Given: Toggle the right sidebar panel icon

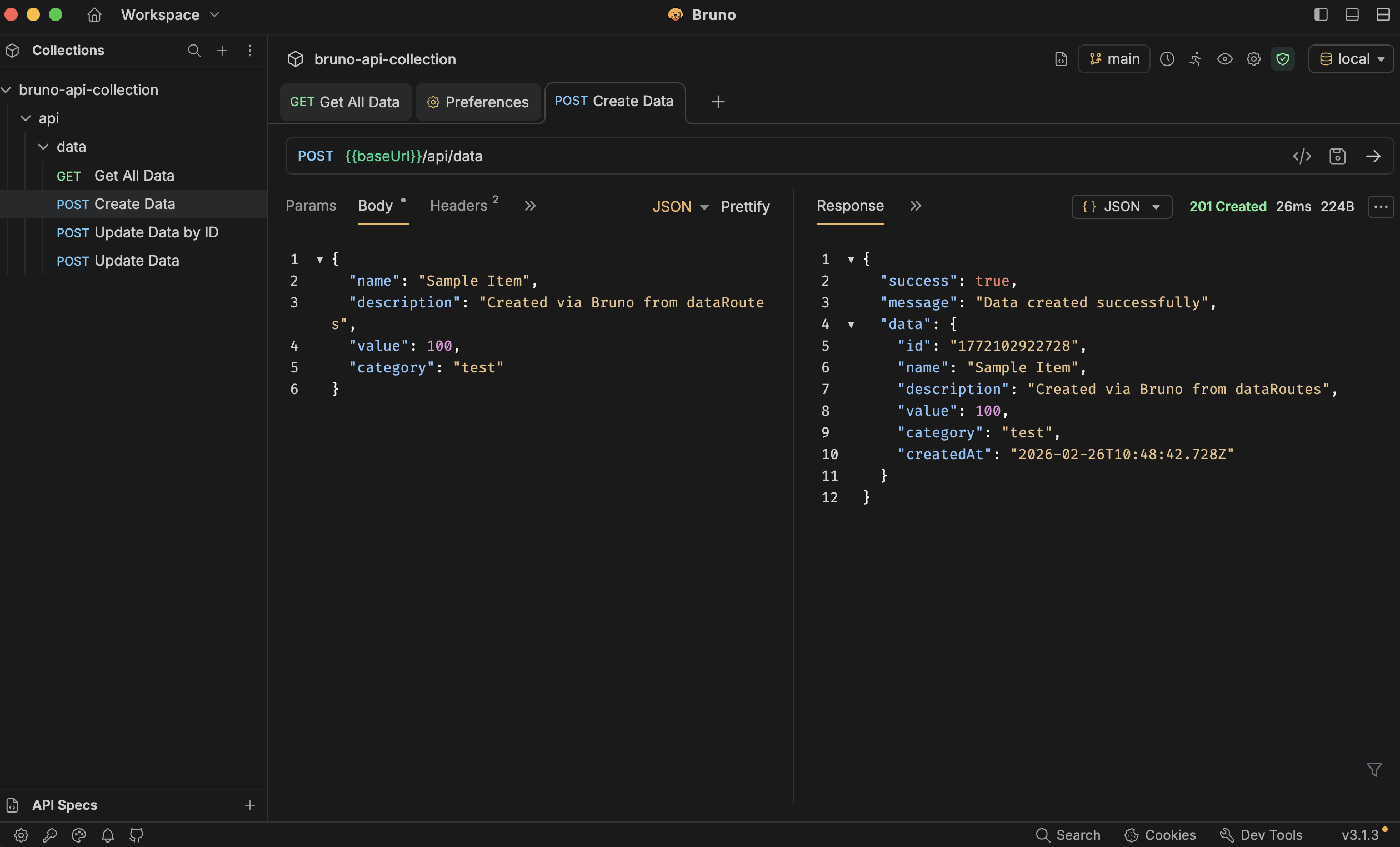Looking at the screenshot, I should coord(1321,15).
